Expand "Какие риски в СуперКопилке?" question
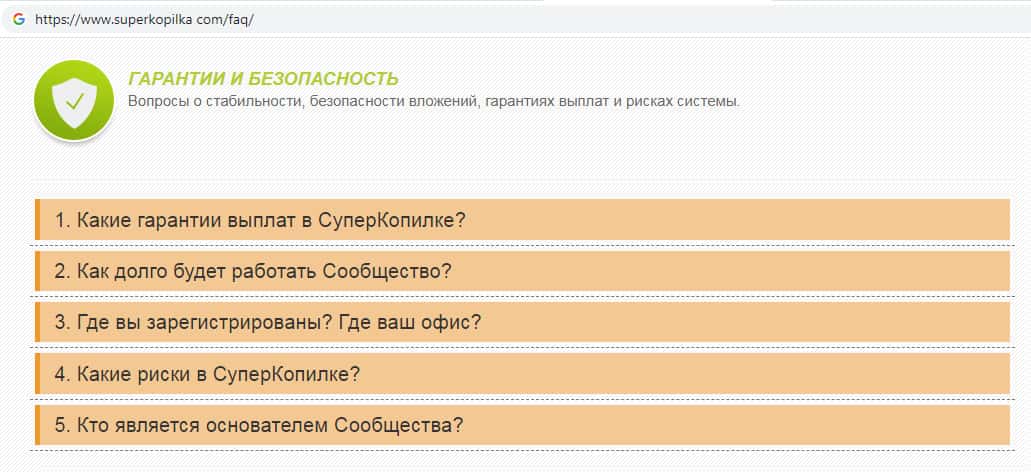Image resolution: width=1031 pixels, height=472 pixels. (207, 374)
